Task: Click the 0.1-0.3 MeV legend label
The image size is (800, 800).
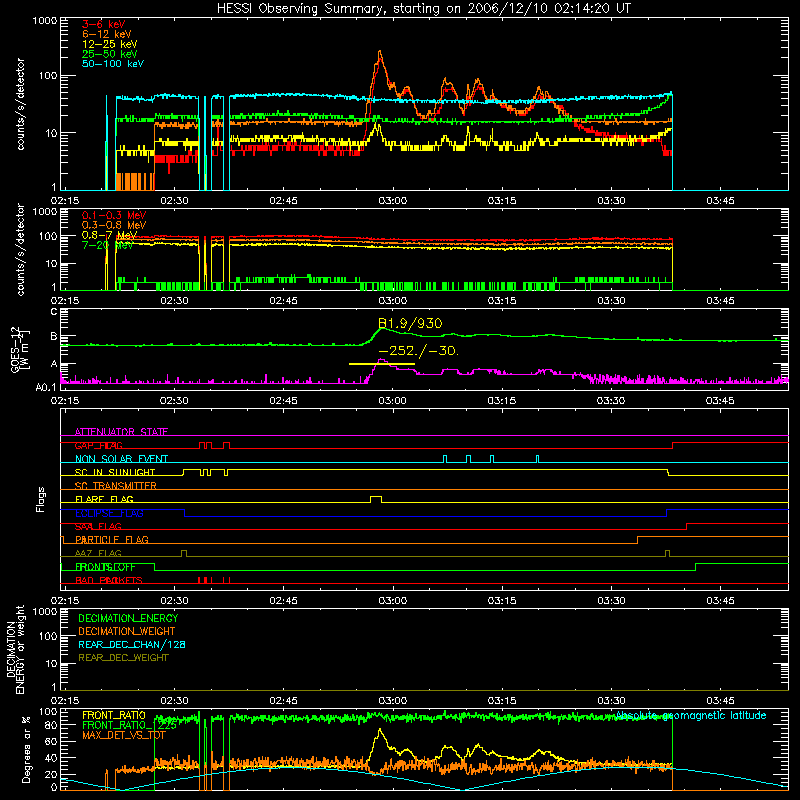Action: (x=114, y=215)
